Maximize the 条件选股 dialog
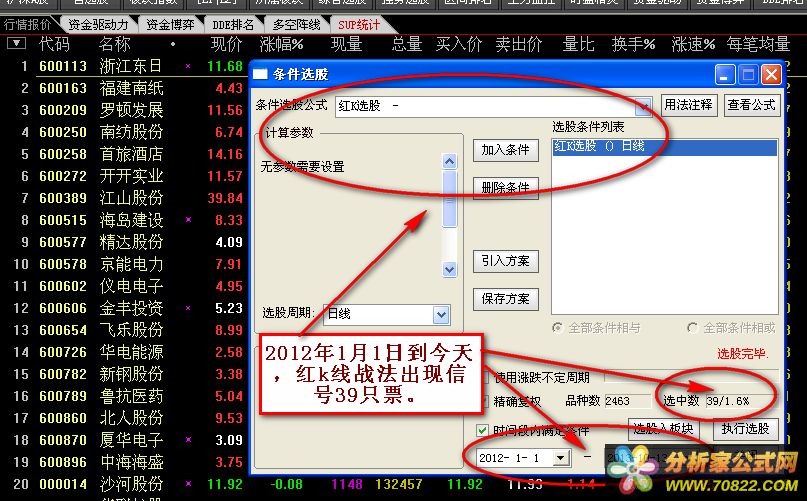Screen dimensions: 807x501 point(748,75)
